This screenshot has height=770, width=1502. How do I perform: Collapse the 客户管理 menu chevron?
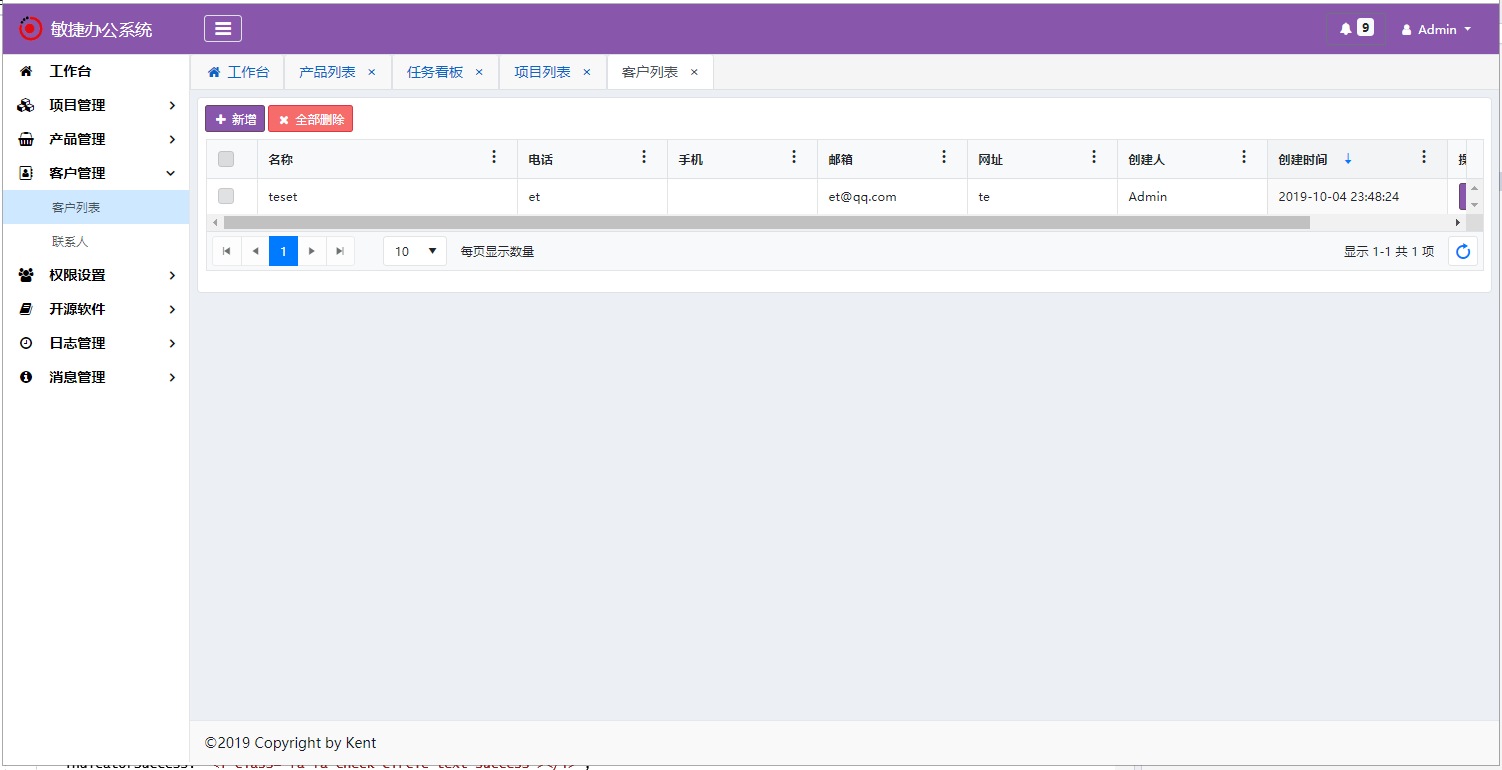pyautogui.click(x=171, y=173)
